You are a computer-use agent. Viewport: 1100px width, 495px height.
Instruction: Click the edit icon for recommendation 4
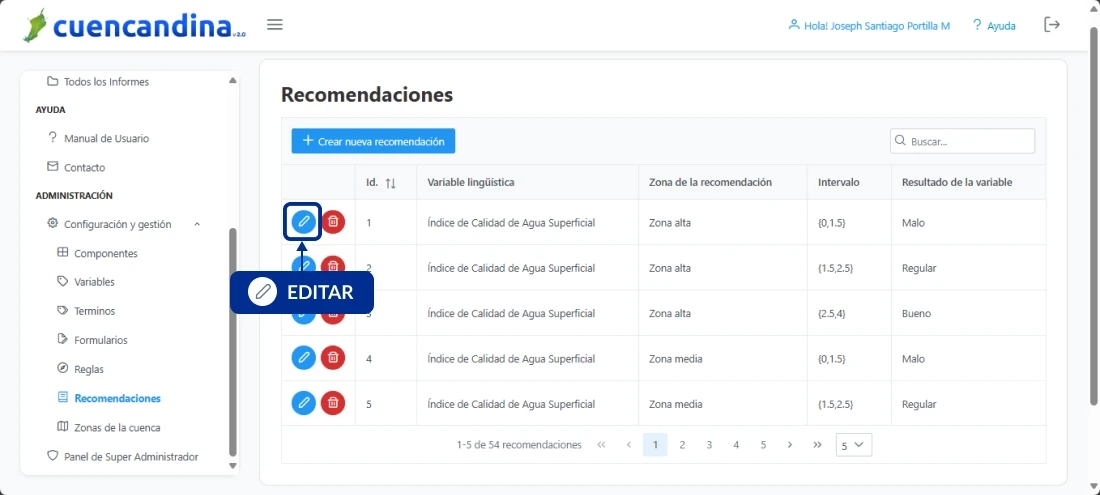[303, 357]
